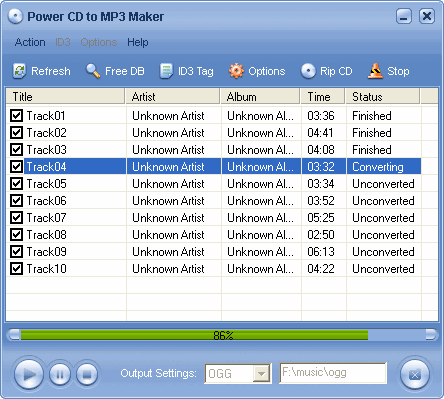444x399 pixels.
Task: Uncheck the Track01 checkbox
Action: coord(16,116)
